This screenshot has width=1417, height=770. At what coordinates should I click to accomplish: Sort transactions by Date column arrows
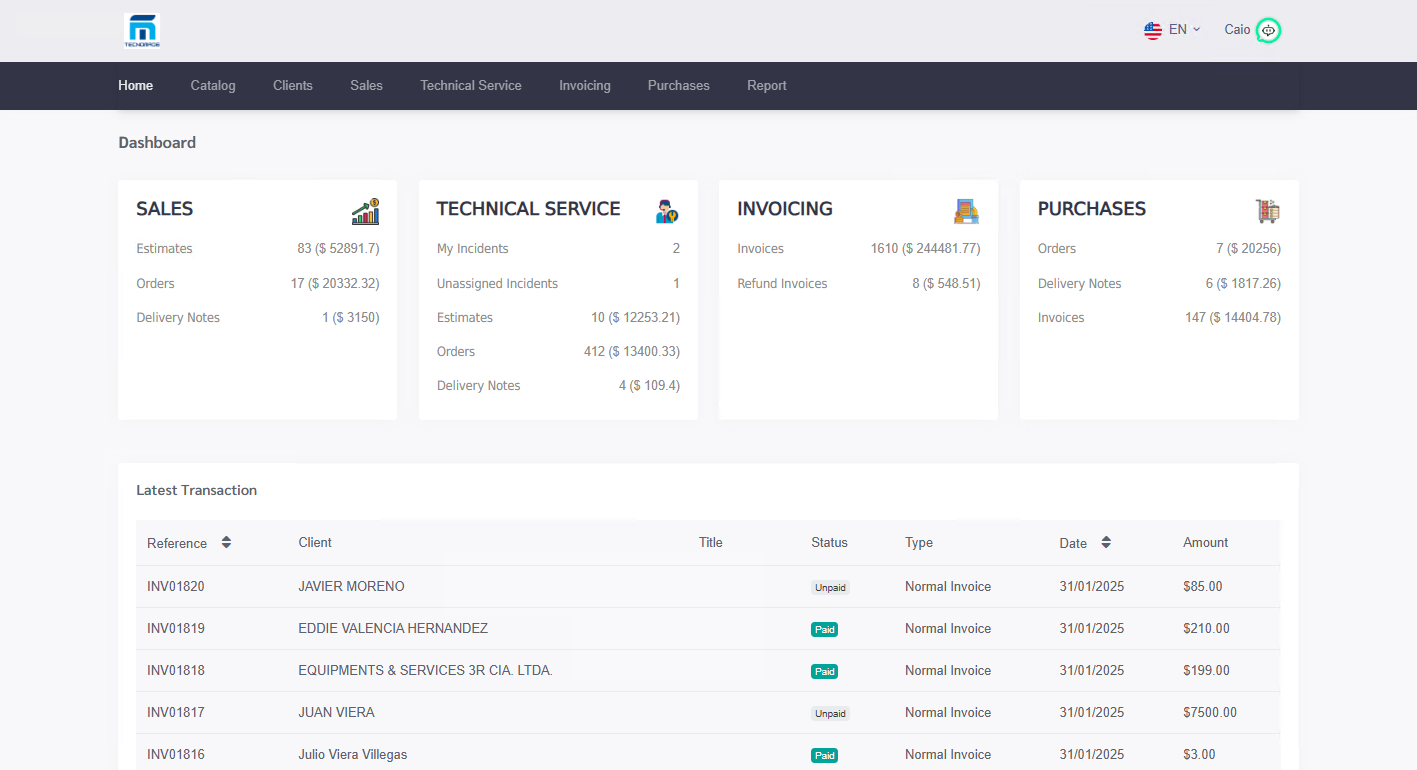(x=1106, y=542)
